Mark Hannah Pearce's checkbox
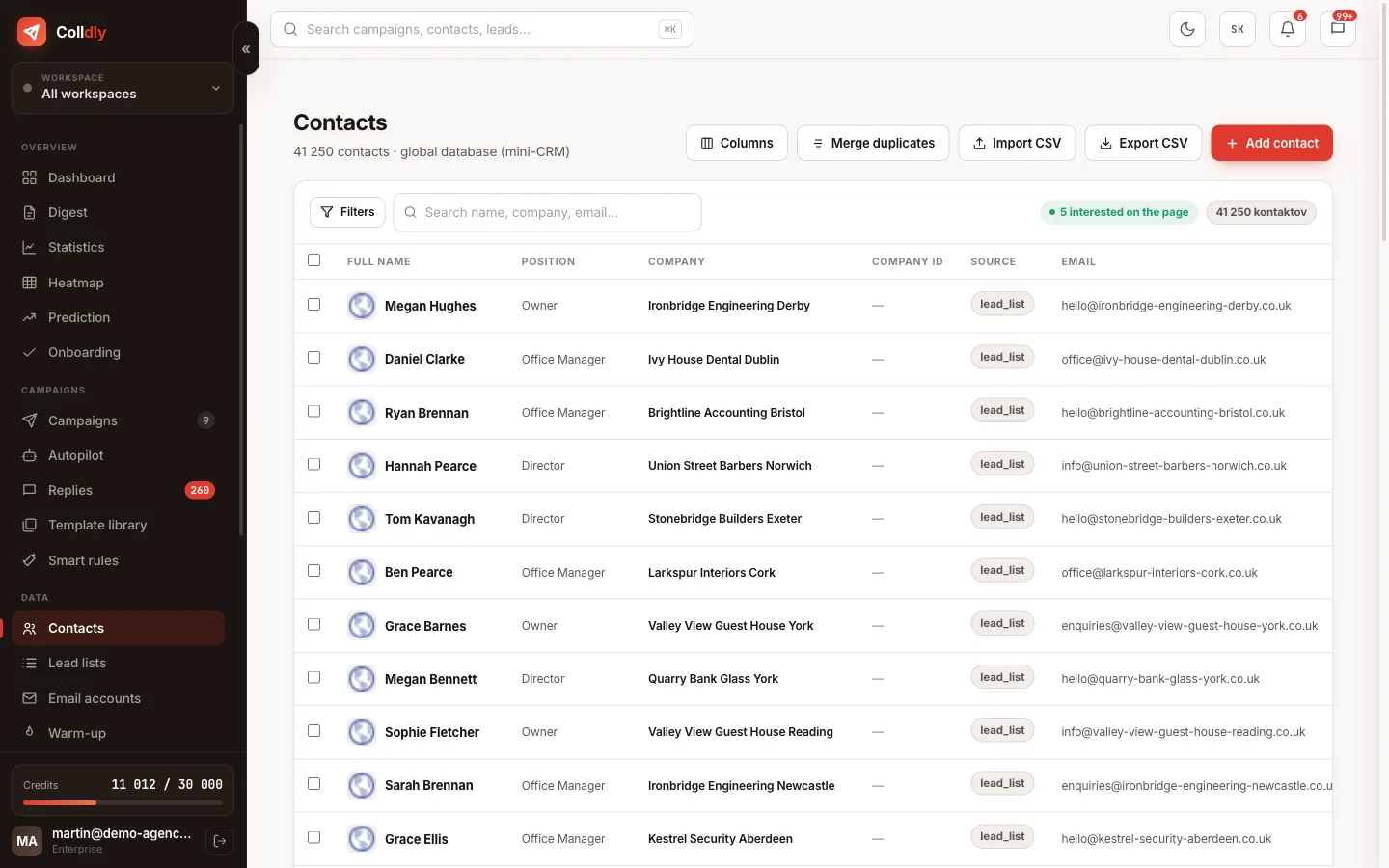 (x=313, y=465)
